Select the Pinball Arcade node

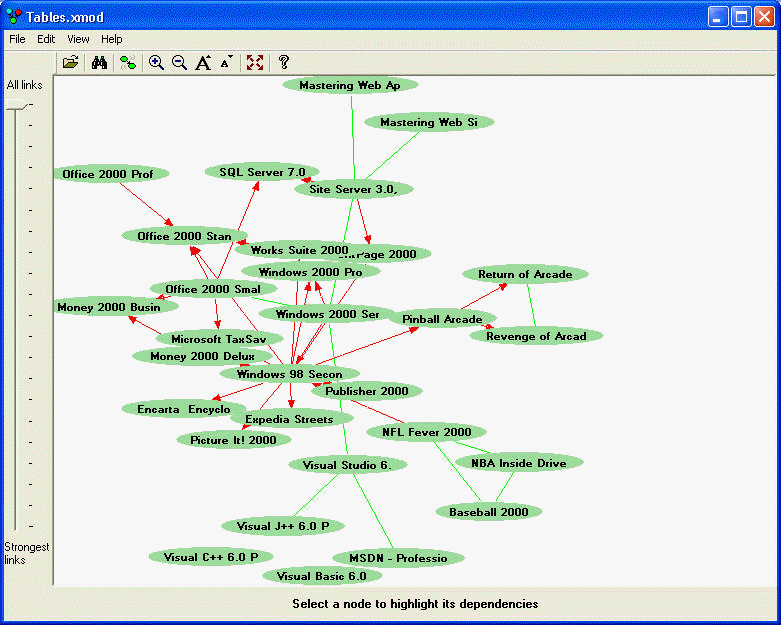[x=442, y=319]
